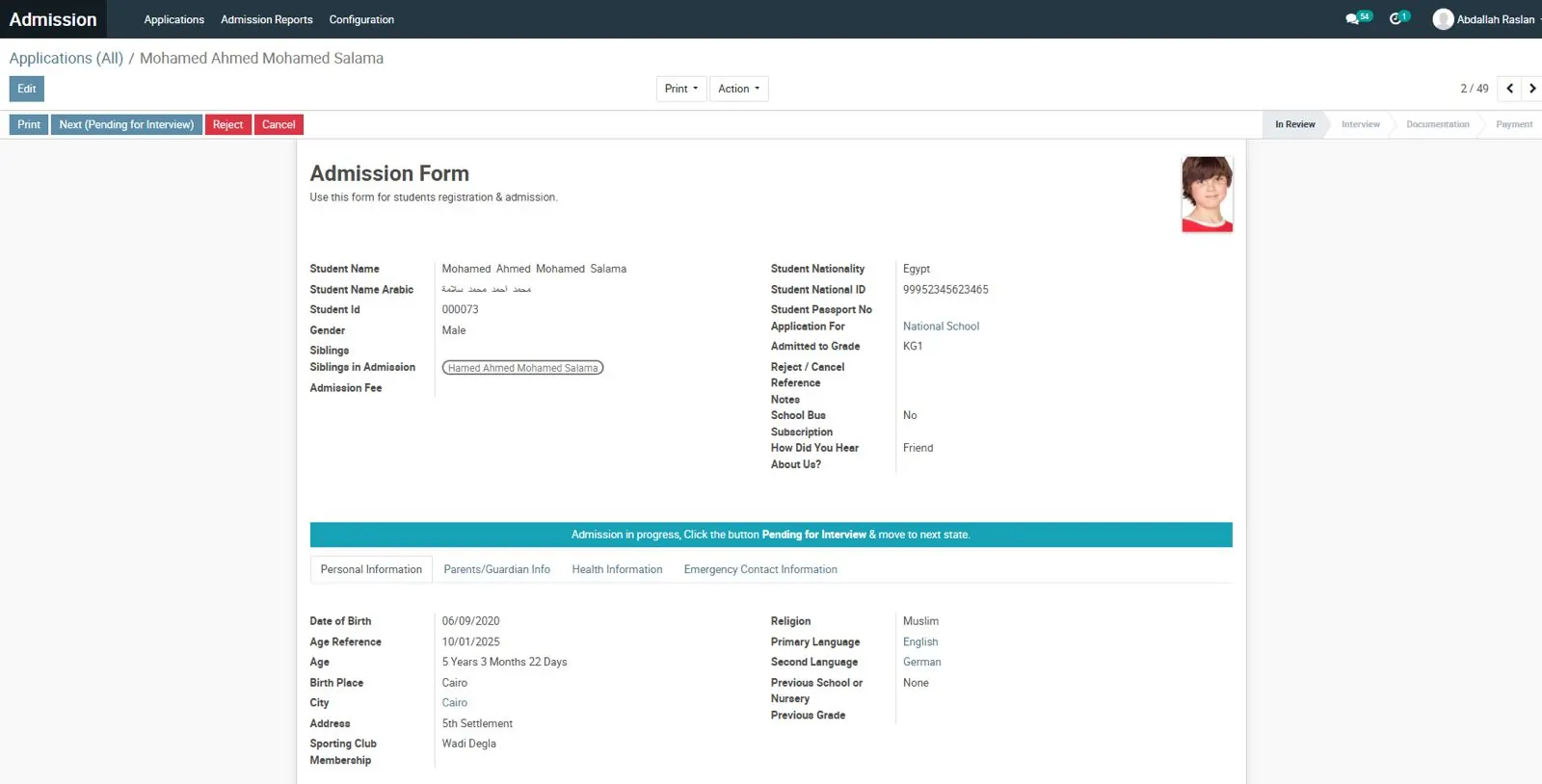Click the red Cancel button
Image resolution: width=1542 pixels, height=784 pixels.
(279, 124)
